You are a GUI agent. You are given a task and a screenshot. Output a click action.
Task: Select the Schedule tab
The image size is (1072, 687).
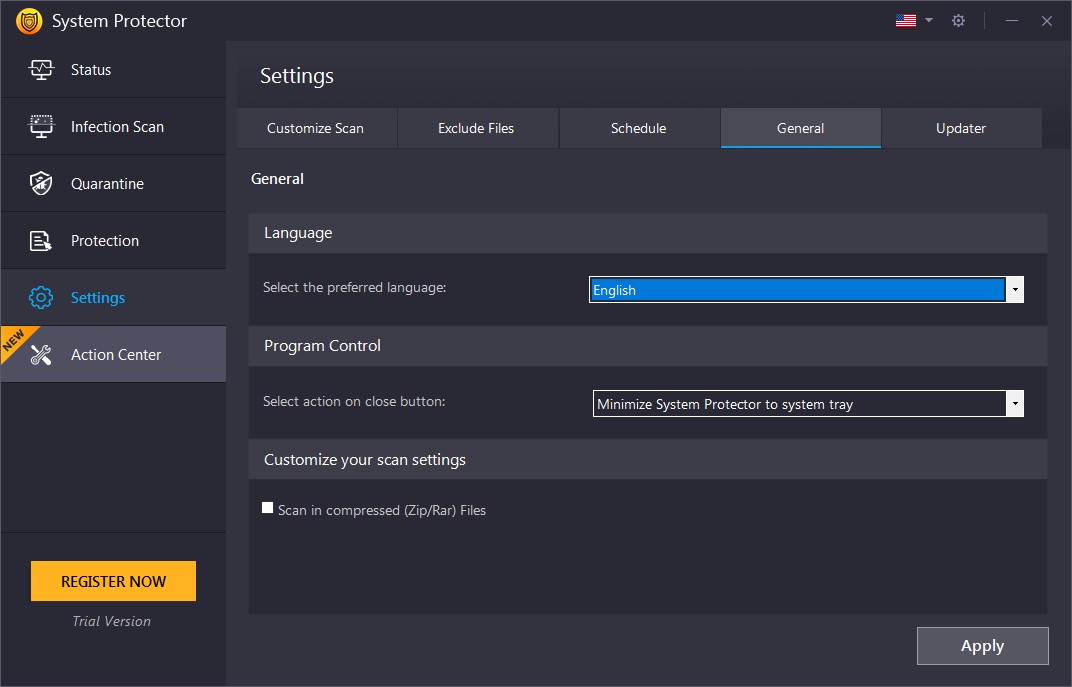click(x=639, y=128)
